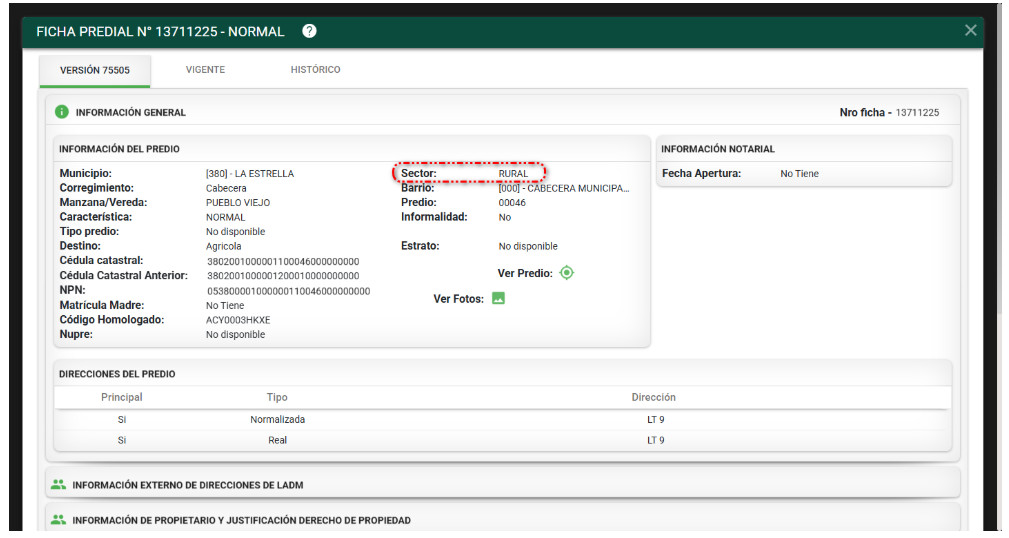
Task: Select the Real address row
Action: [x=277, y=440]
